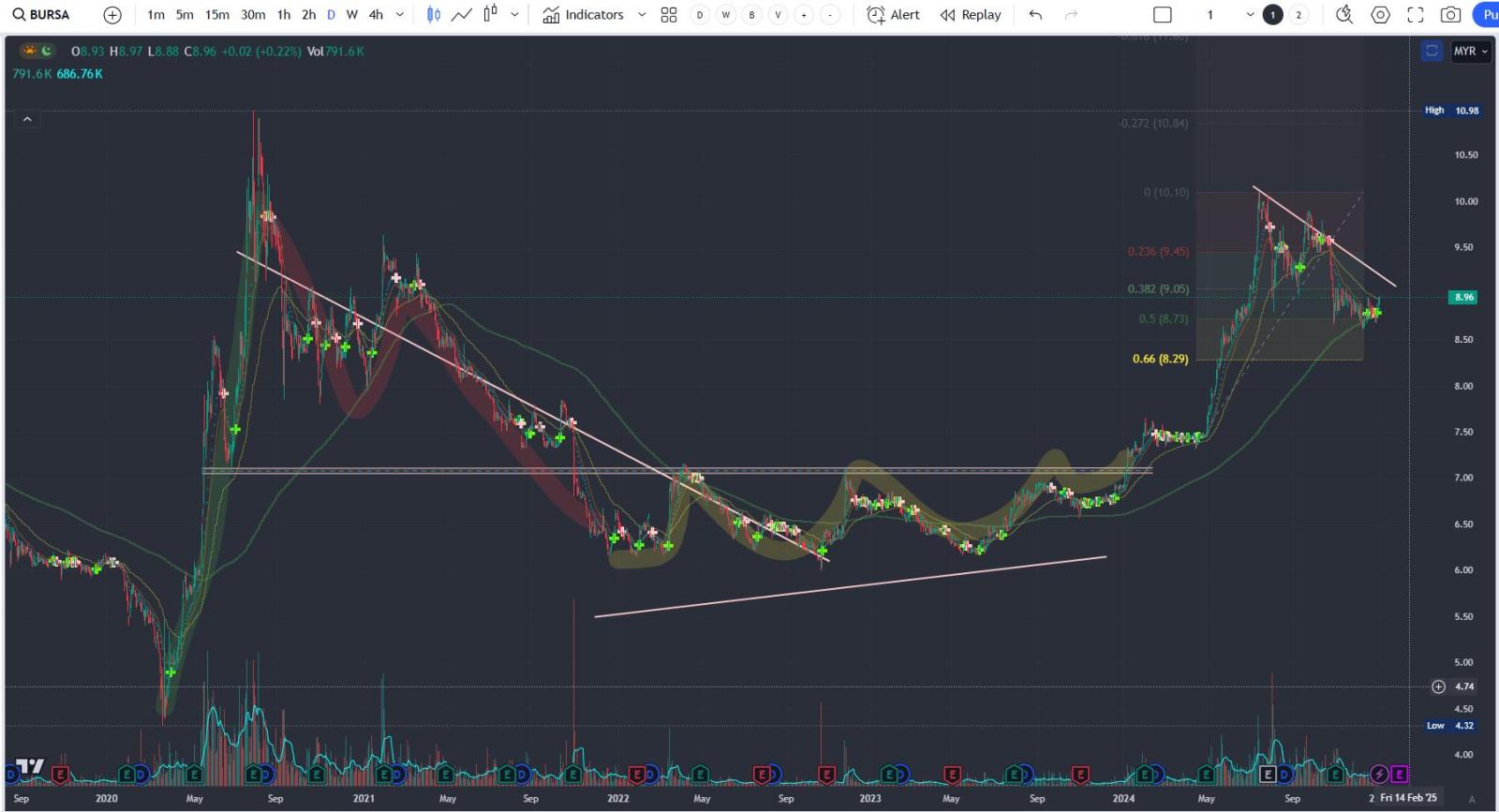1499x812 pixels.
Task: Select the 0 (10.10) Fibonacci level label
Action: 1166,193
